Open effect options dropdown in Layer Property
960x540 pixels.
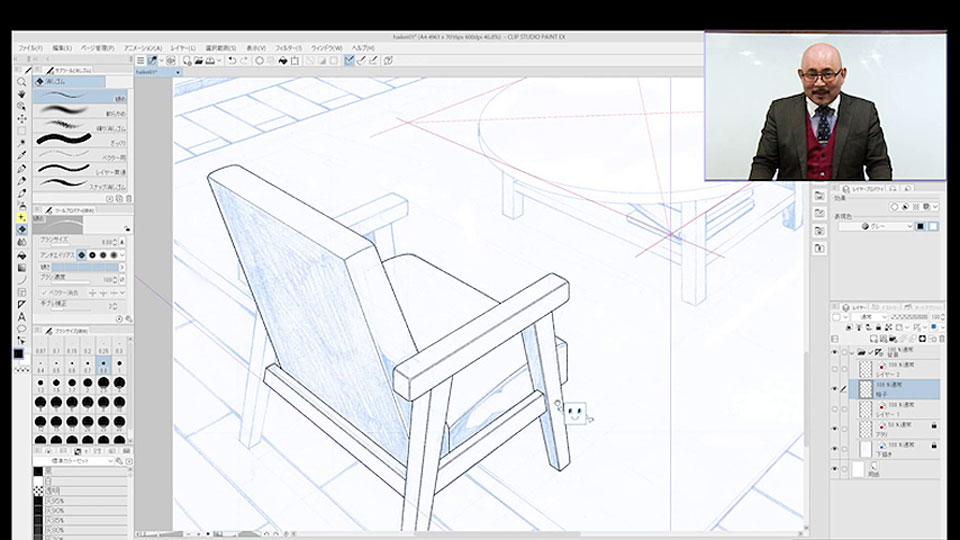(x=935, y=207)
